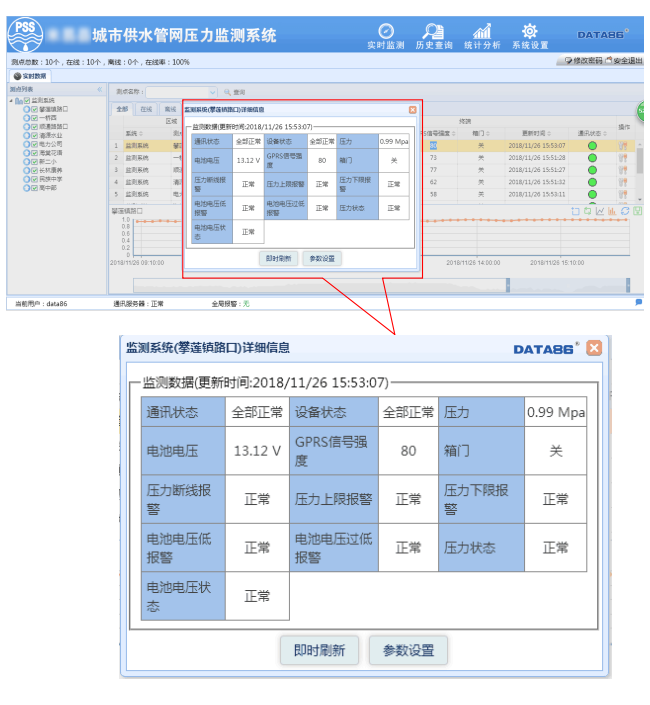This screenshot has width=650, height=705.
Task: Click the 安全退出 logout link
Action: (x=623, y=61)
